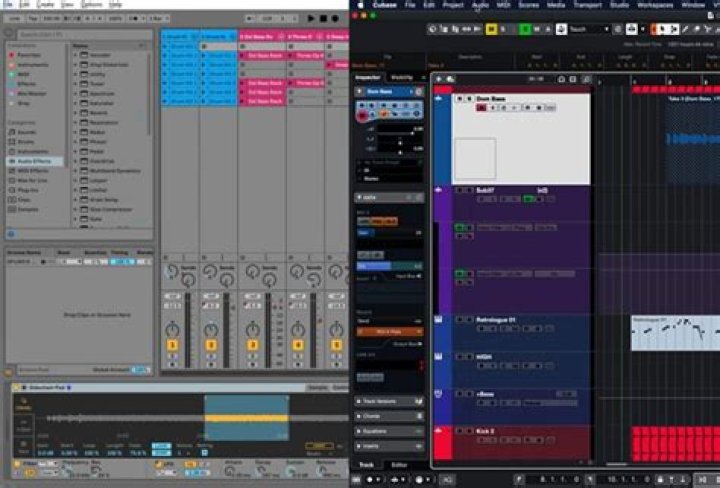720x488 pixels.
Task: Select Drums category in Ableton browser
Action: pos(22,142)
